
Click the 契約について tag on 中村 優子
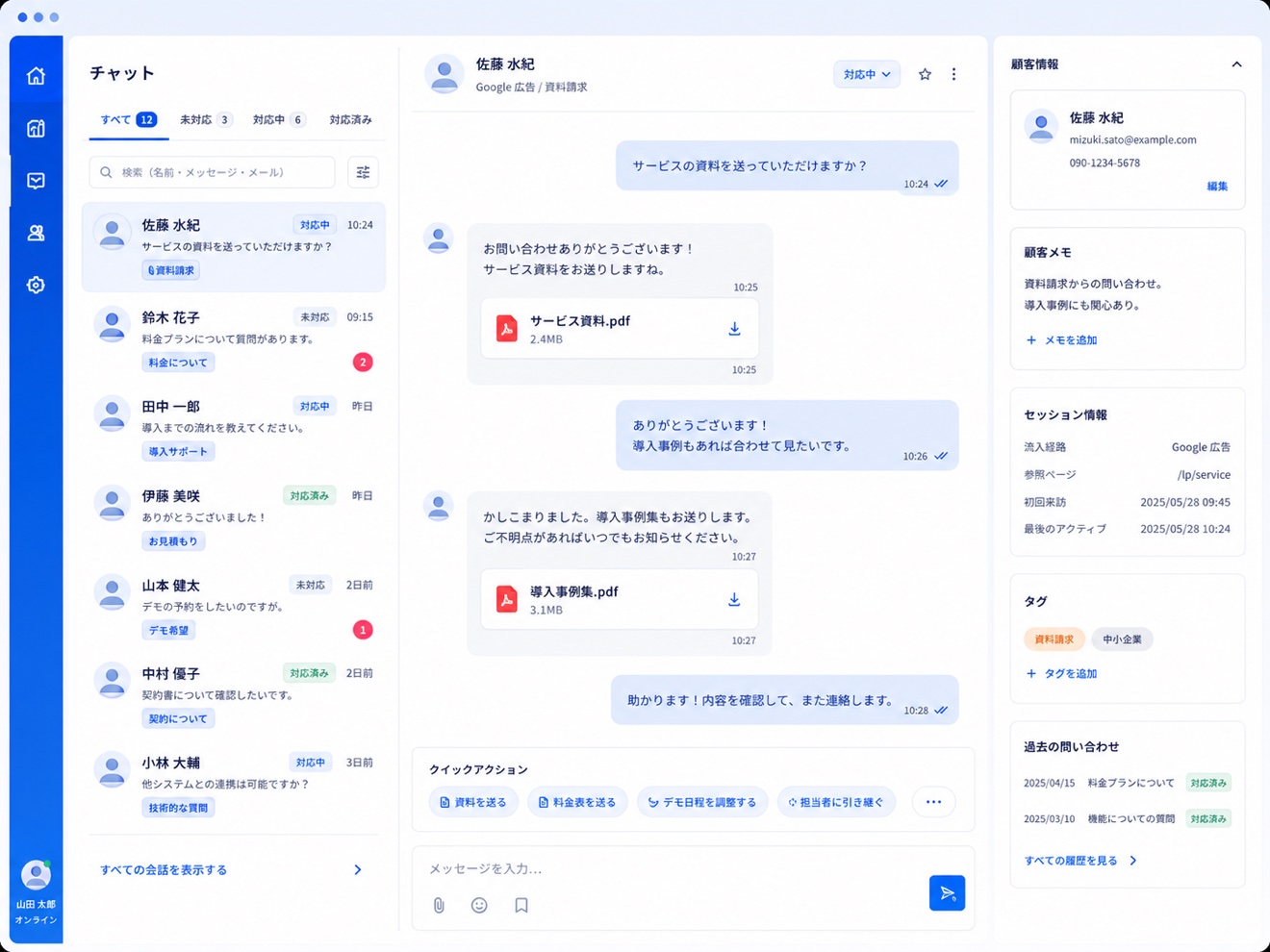pos(178,718)
